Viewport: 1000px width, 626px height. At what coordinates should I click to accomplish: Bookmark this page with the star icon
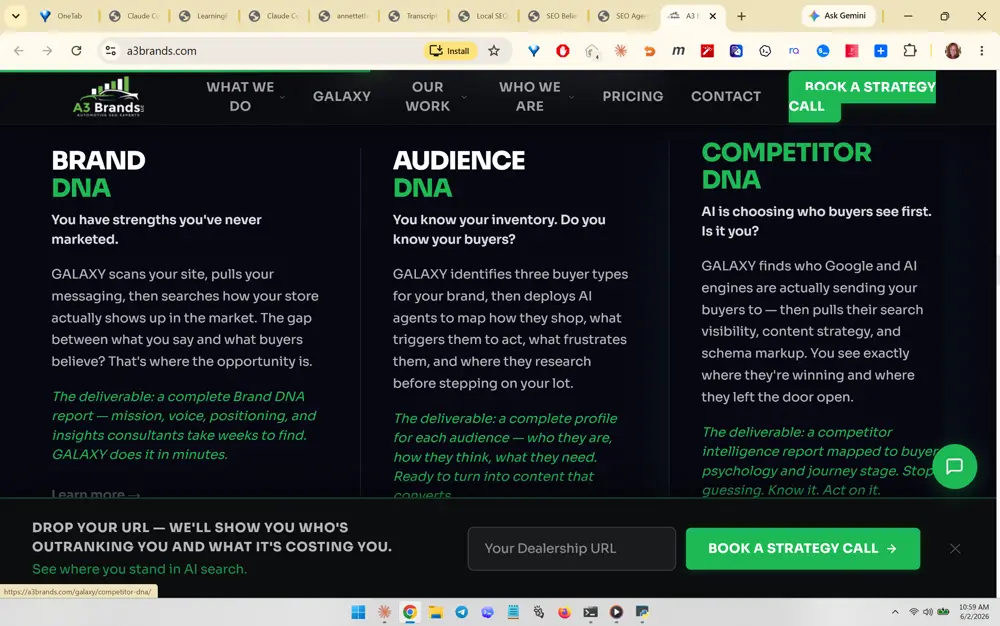[494, 50]
